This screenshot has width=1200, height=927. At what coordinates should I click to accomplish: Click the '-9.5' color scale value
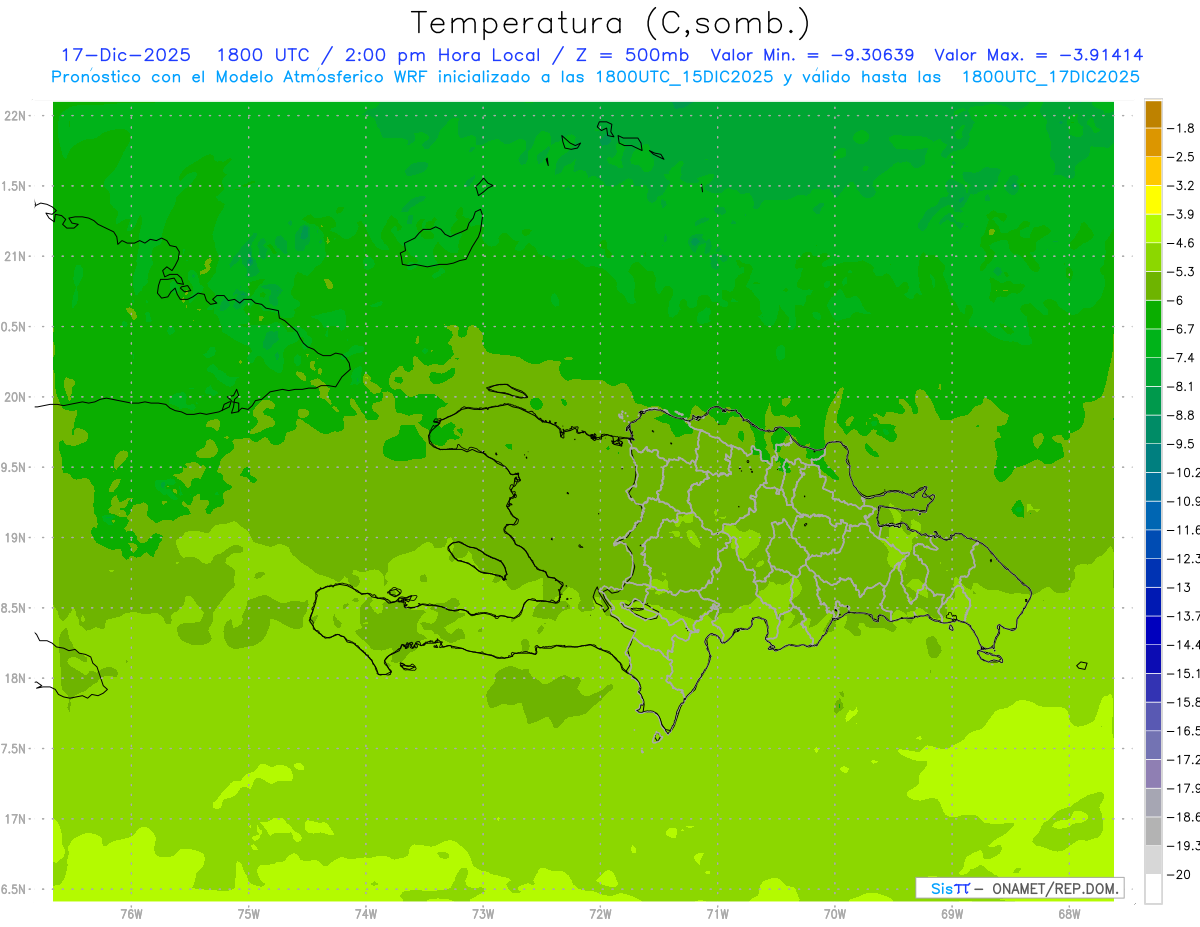tap(1181, 443)
